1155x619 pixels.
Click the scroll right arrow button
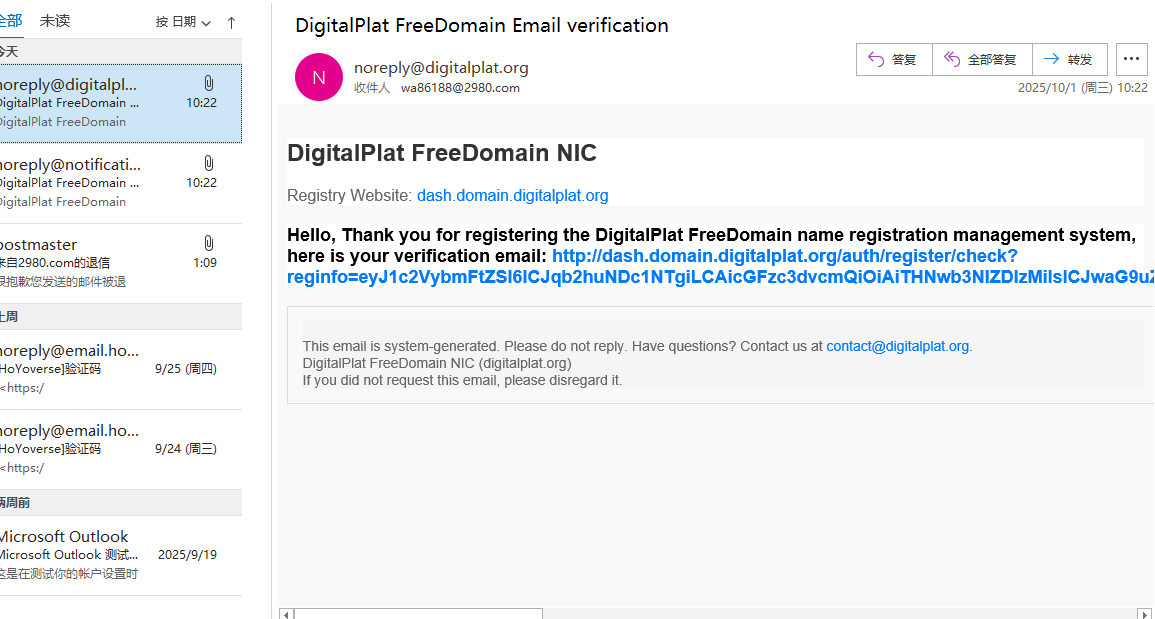[x=1145, y=613]
